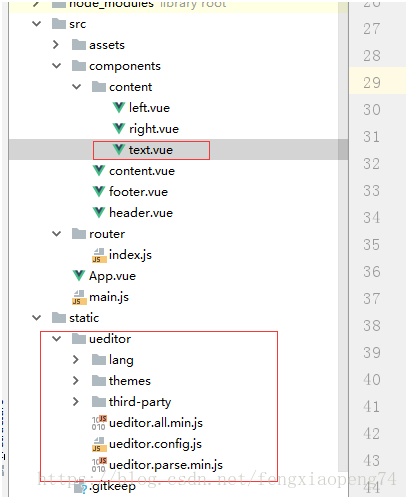Open left.vue in the tree
408x499 pixels.
[149, 108]
